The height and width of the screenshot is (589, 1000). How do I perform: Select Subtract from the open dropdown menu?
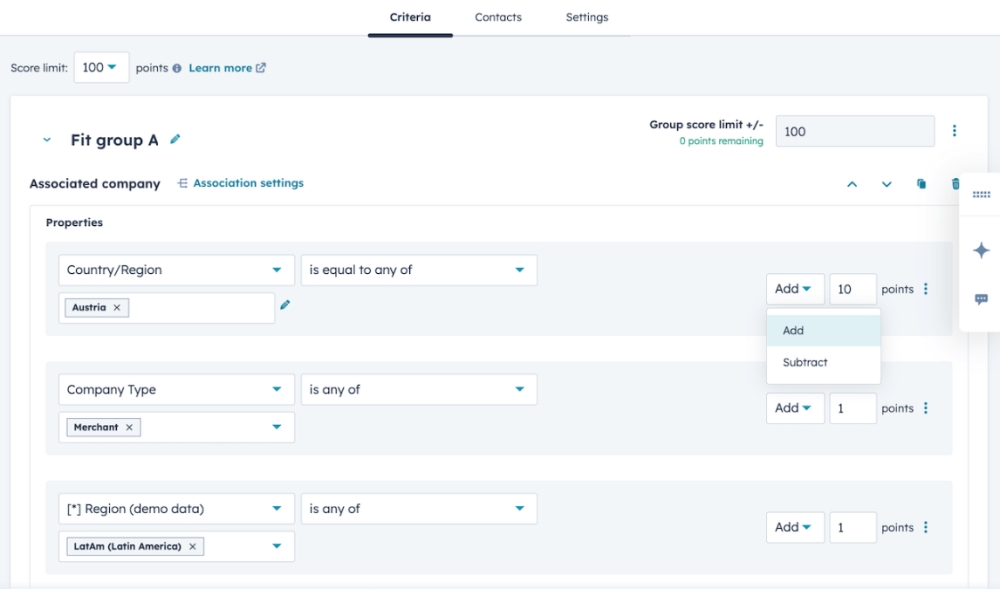pyautogui.click(x=805, y=363)
